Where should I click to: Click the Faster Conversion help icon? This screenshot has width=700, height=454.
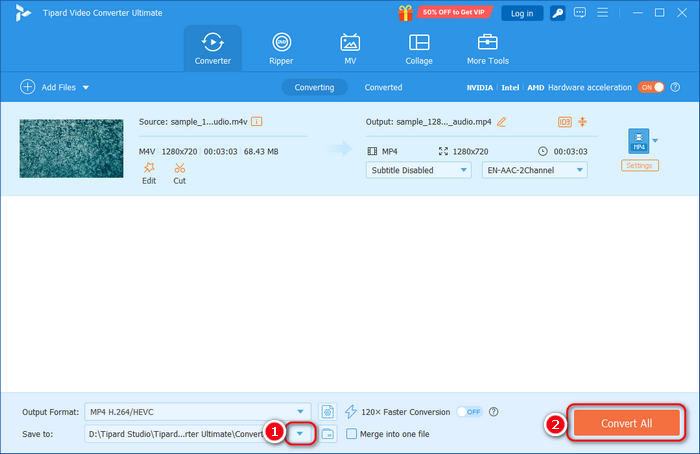coord(493,412)
